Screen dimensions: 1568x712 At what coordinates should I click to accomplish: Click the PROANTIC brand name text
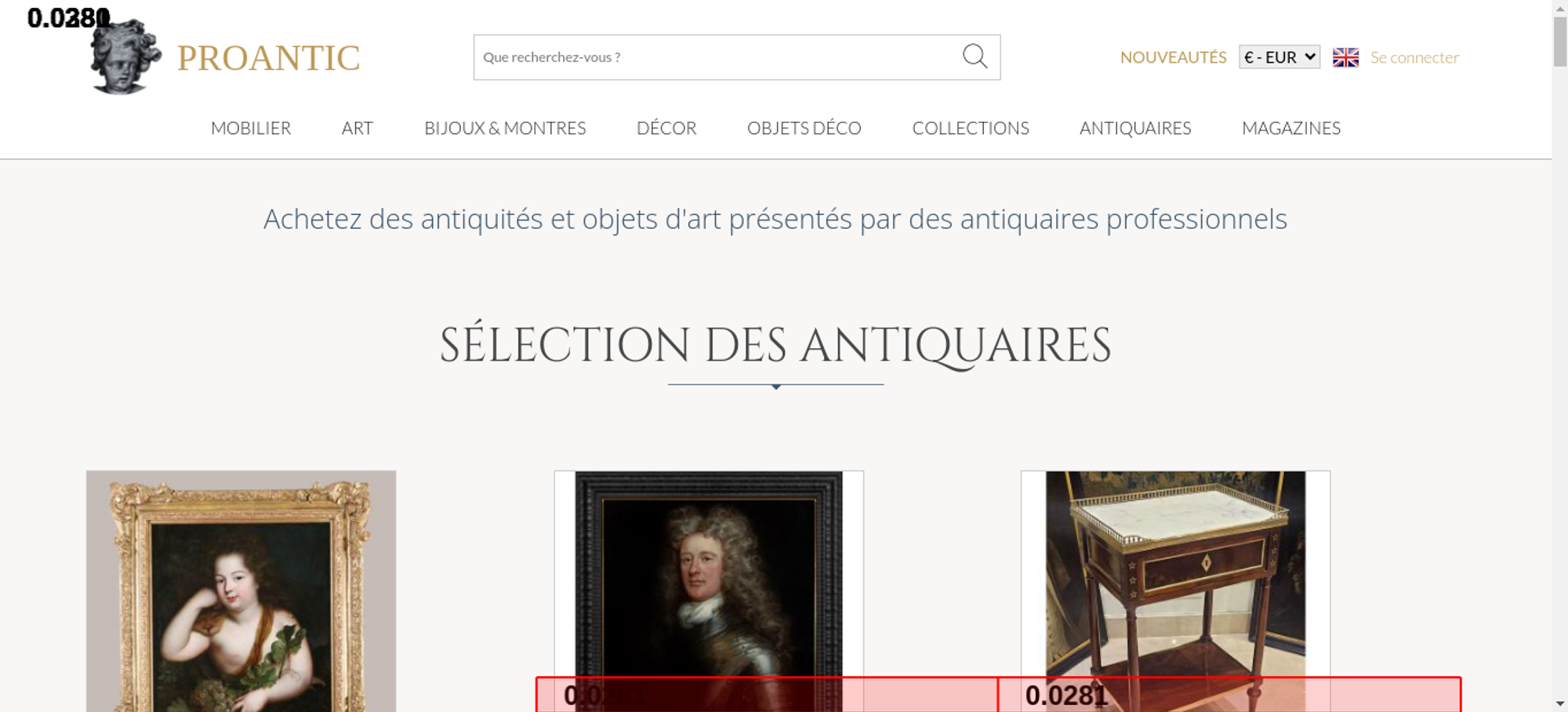tap(268, 58)
